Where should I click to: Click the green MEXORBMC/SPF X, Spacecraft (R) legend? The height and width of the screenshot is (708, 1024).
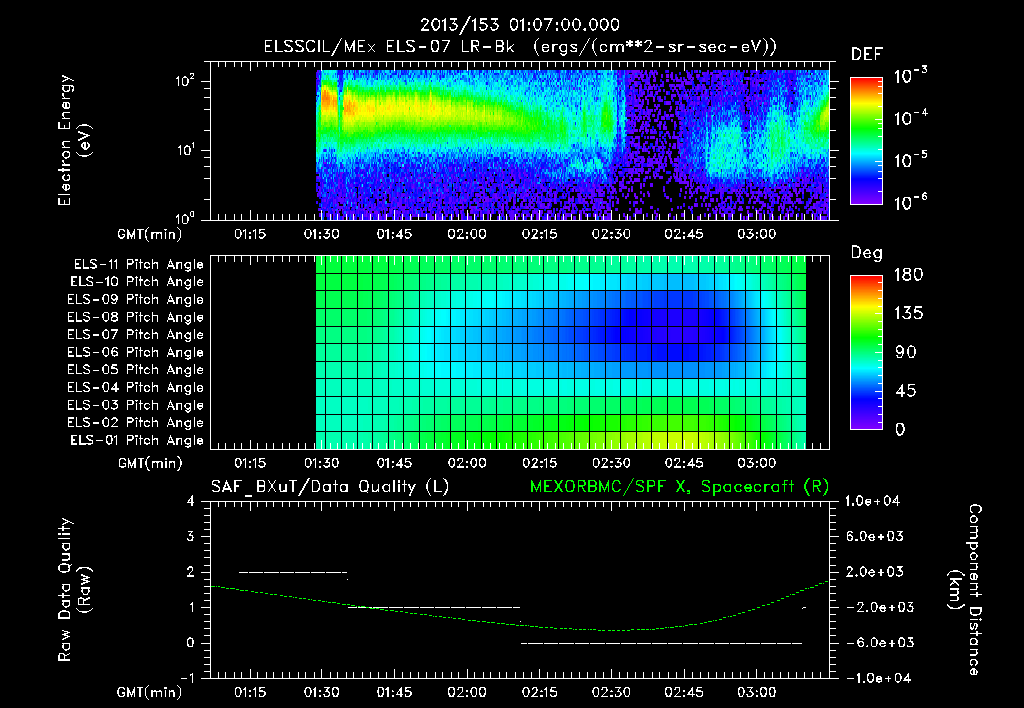(x=679, y=487)
